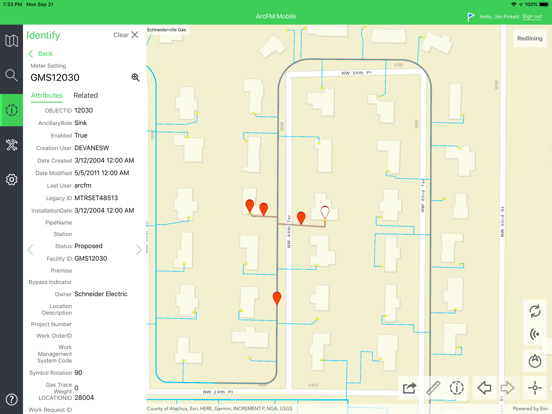Select the red pin on NW 64th Ter south
The width and height of the screenshot is (552, 414).
[x=277, y=298]
